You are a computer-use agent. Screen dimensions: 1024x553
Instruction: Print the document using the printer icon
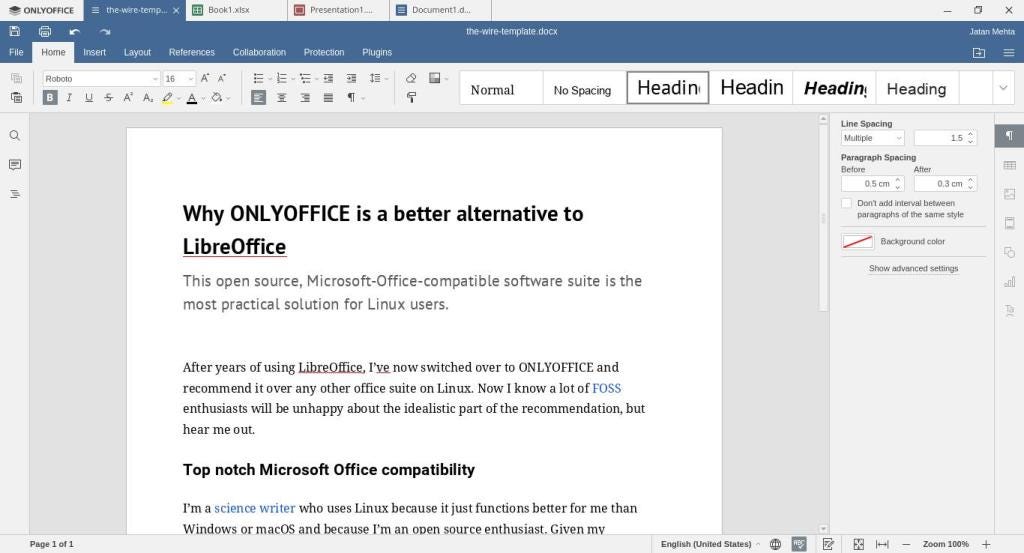click(x=45, y=31)
